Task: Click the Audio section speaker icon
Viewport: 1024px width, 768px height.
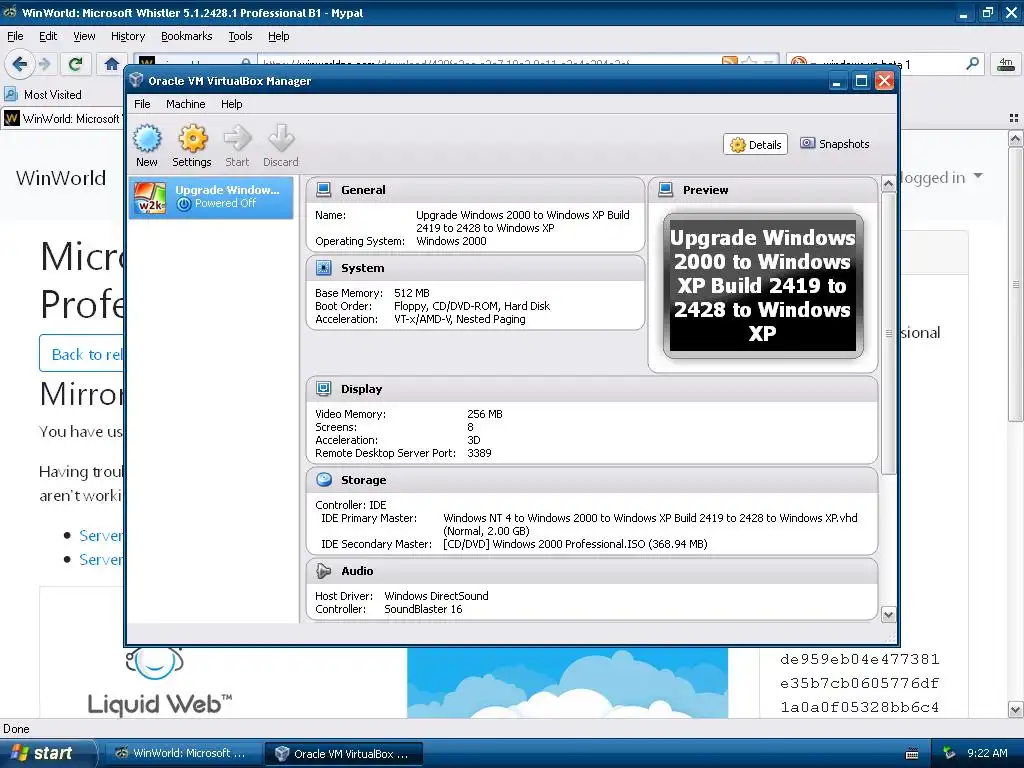Action: [x=323, y=571]
